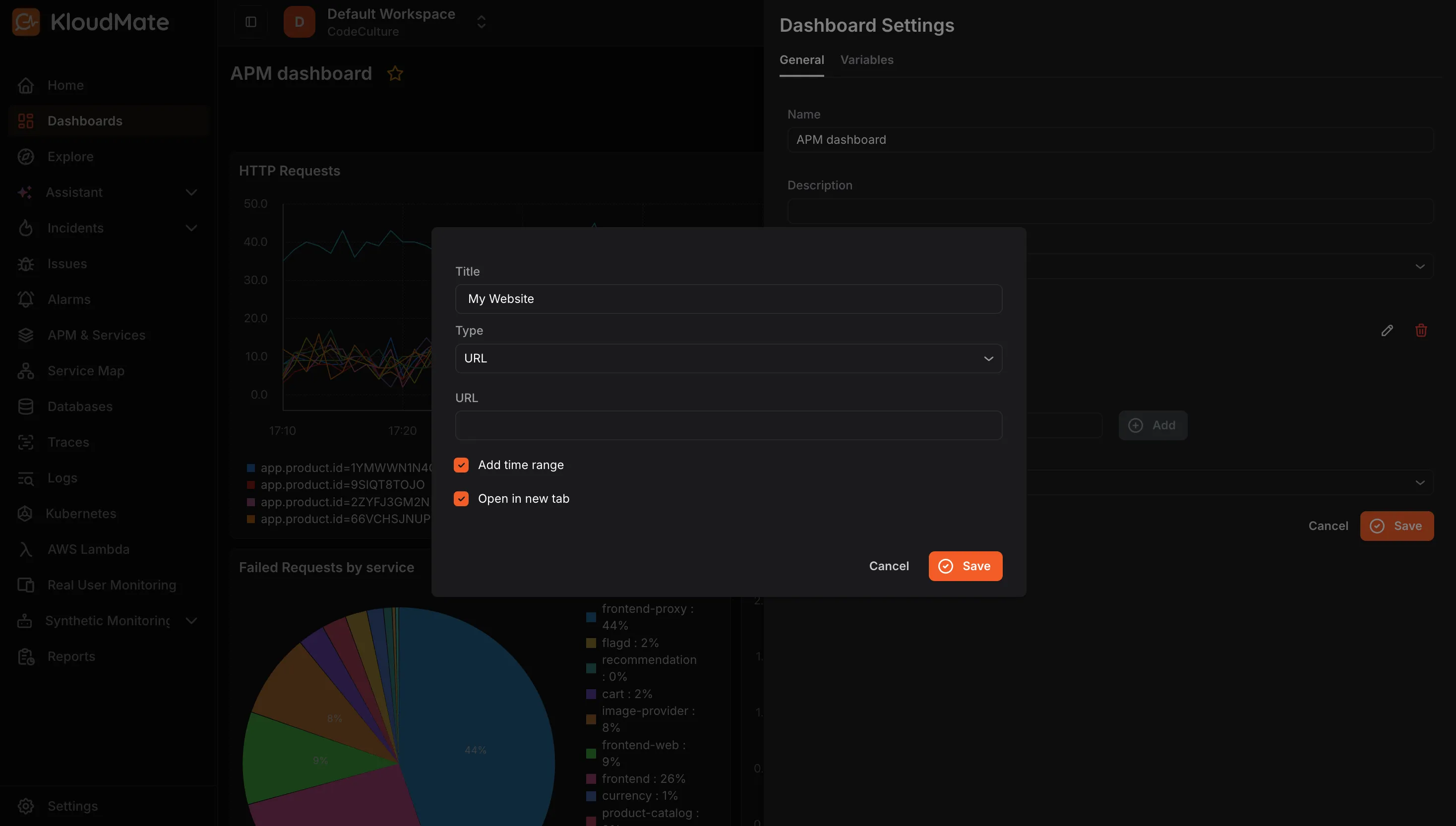Click the Databases cylinder icon
1456x826 pixels.
click(x=25, y=407)
